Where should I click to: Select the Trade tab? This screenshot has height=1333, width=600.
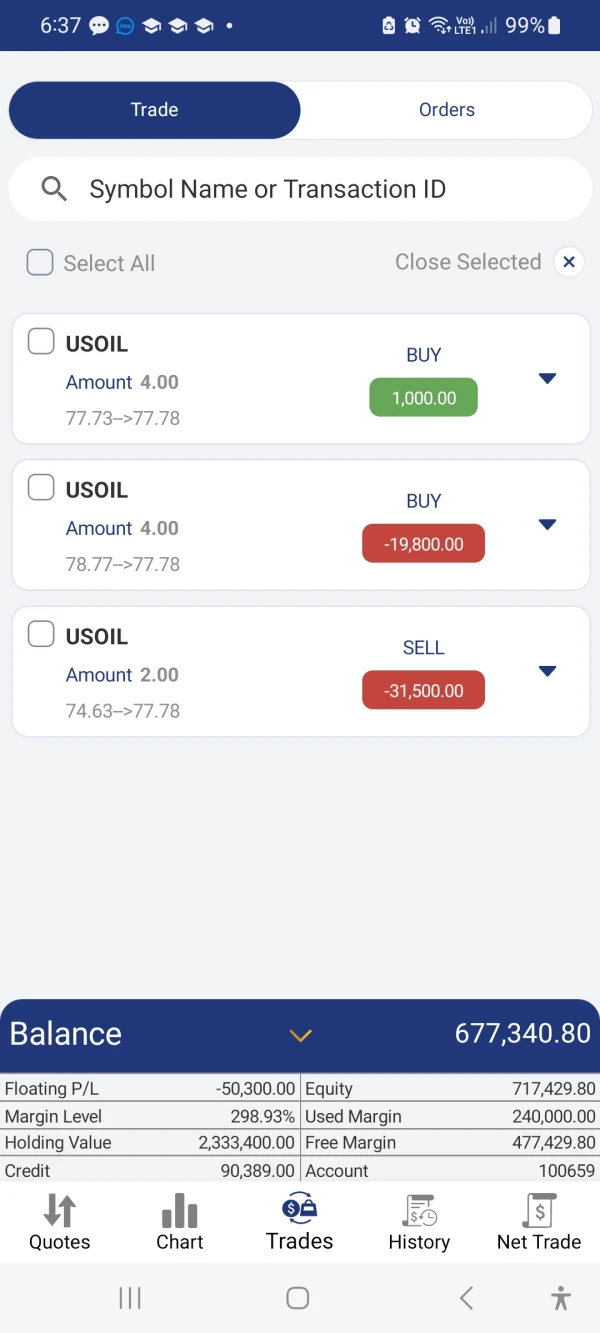(154, 110)
